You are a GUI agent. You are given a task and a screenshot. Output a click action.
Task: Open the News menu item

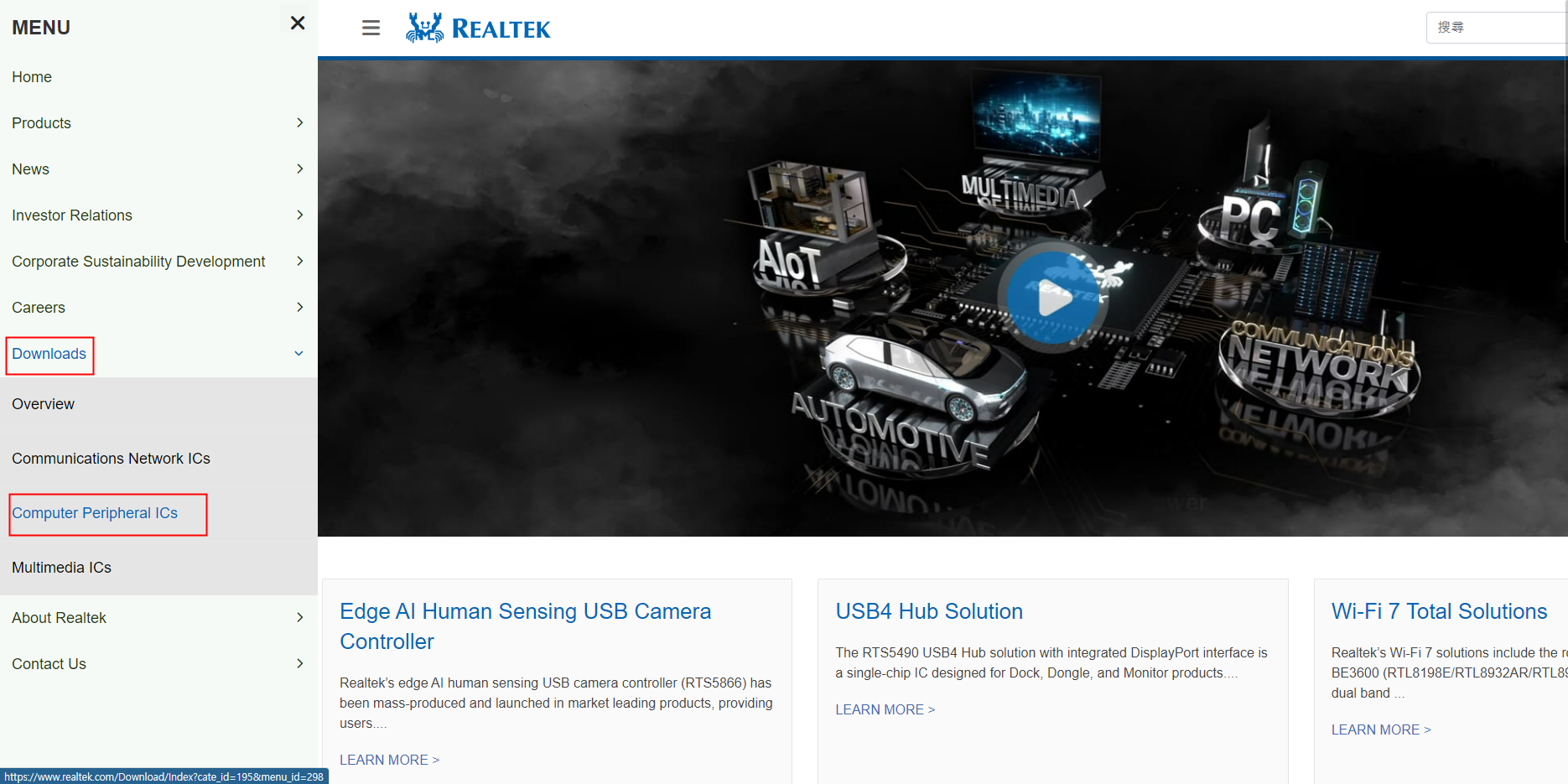[30, 169]
